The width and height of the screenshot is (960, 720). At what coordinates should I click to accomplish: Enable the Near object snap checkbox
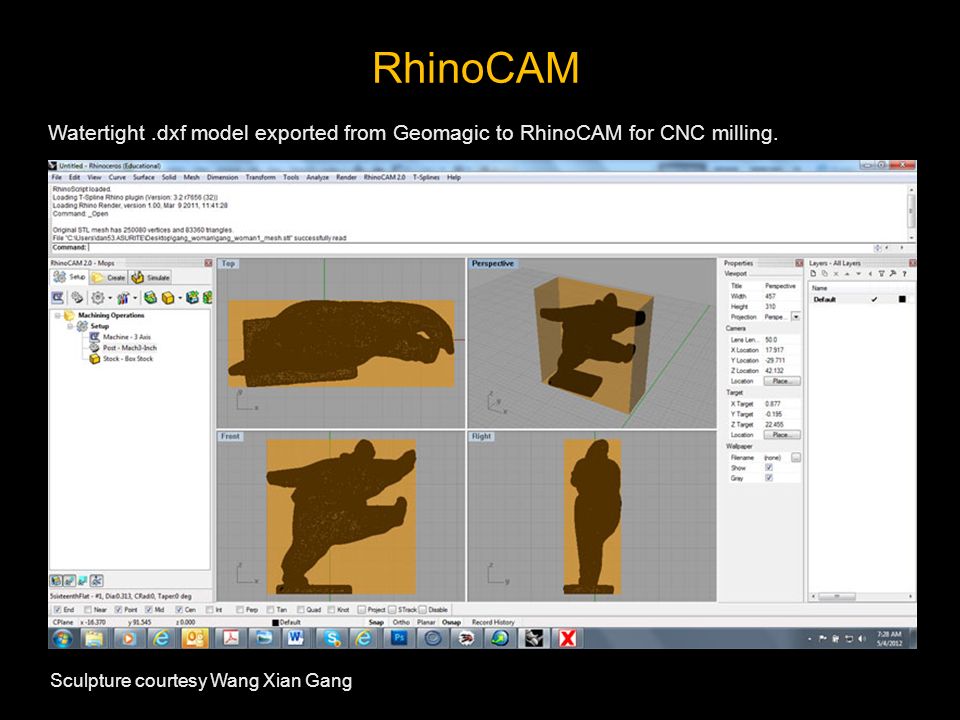(x=88, y=610)
